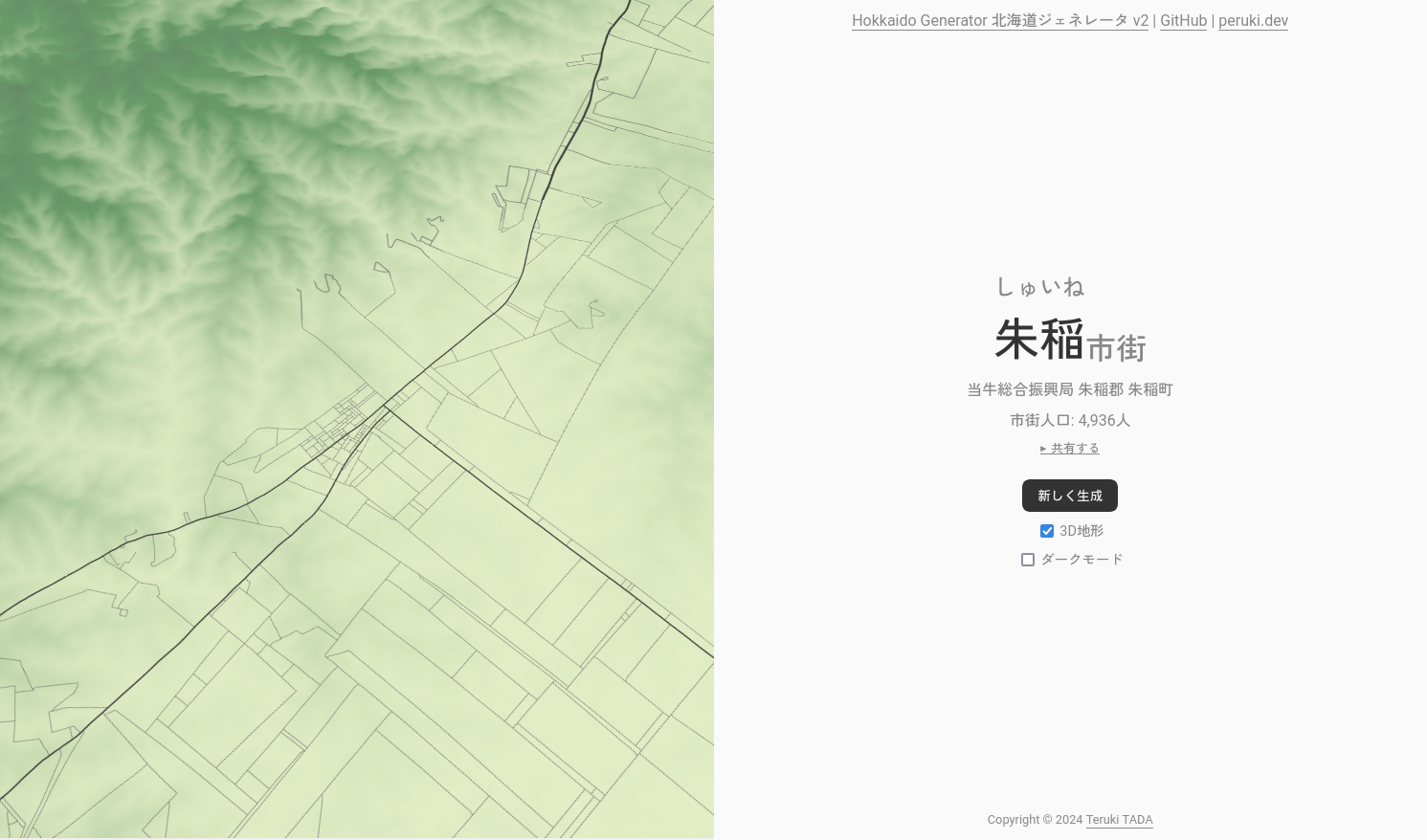Image resolution: width=1427 pixels, height=840 pixels.
Task: Enable the ダークモード checkbox
Action: pyautogui.click(x=1028, y=560)
